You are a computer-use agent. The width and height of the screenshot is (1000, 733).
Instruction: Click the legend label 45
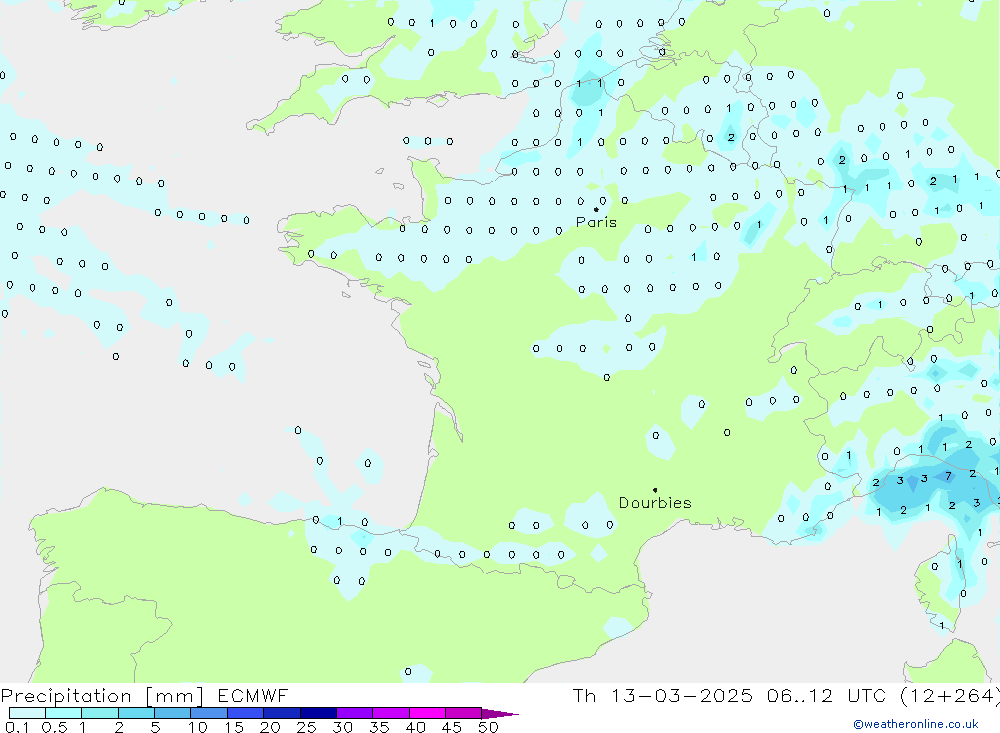pyautogui.click(x=452, y=727)
